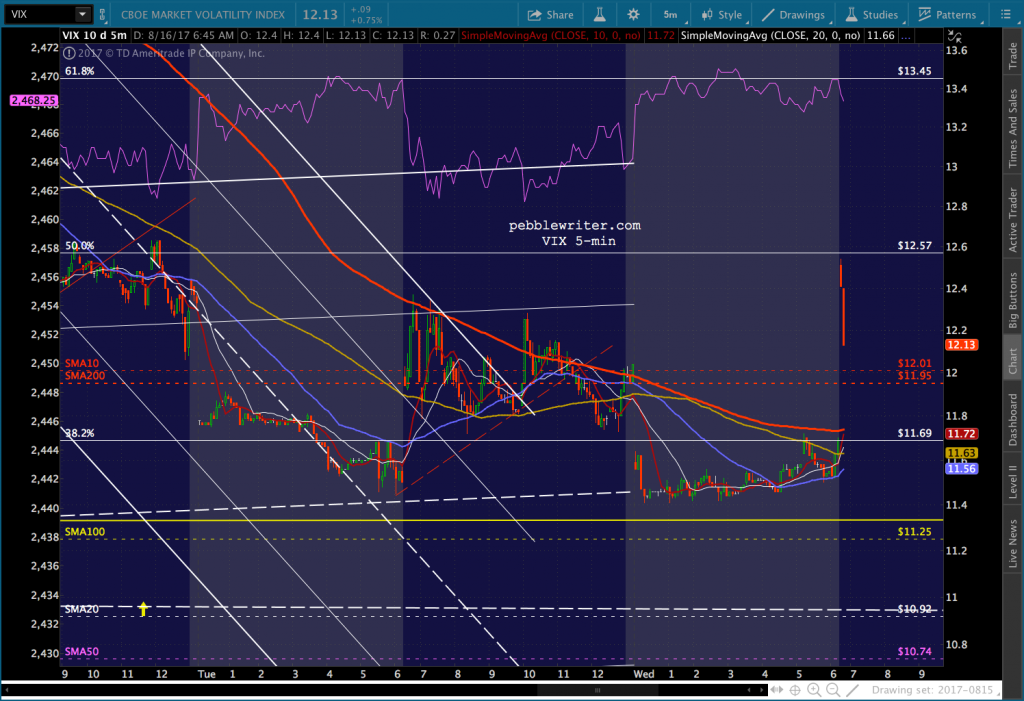1024x701 pixels.
Task: Click the pebblewriter.com chart annotation
Action: (575, 225)
